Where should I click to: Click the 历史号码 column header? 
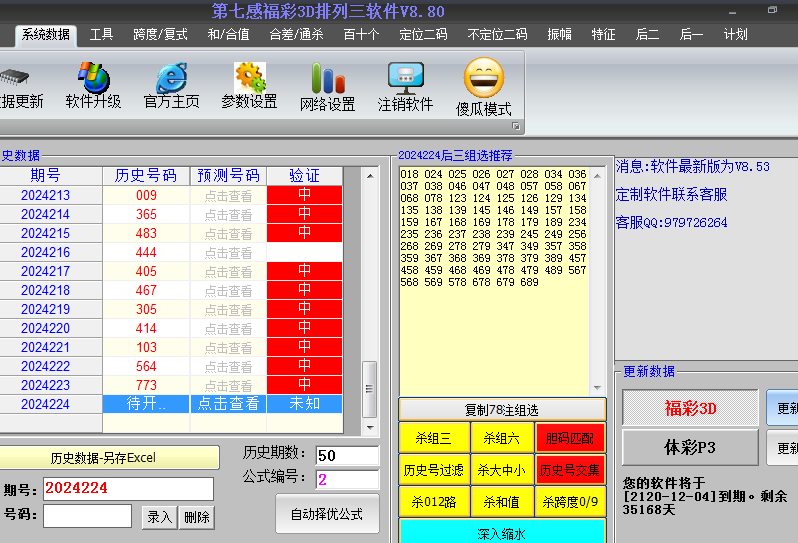(x=146, y=176)
